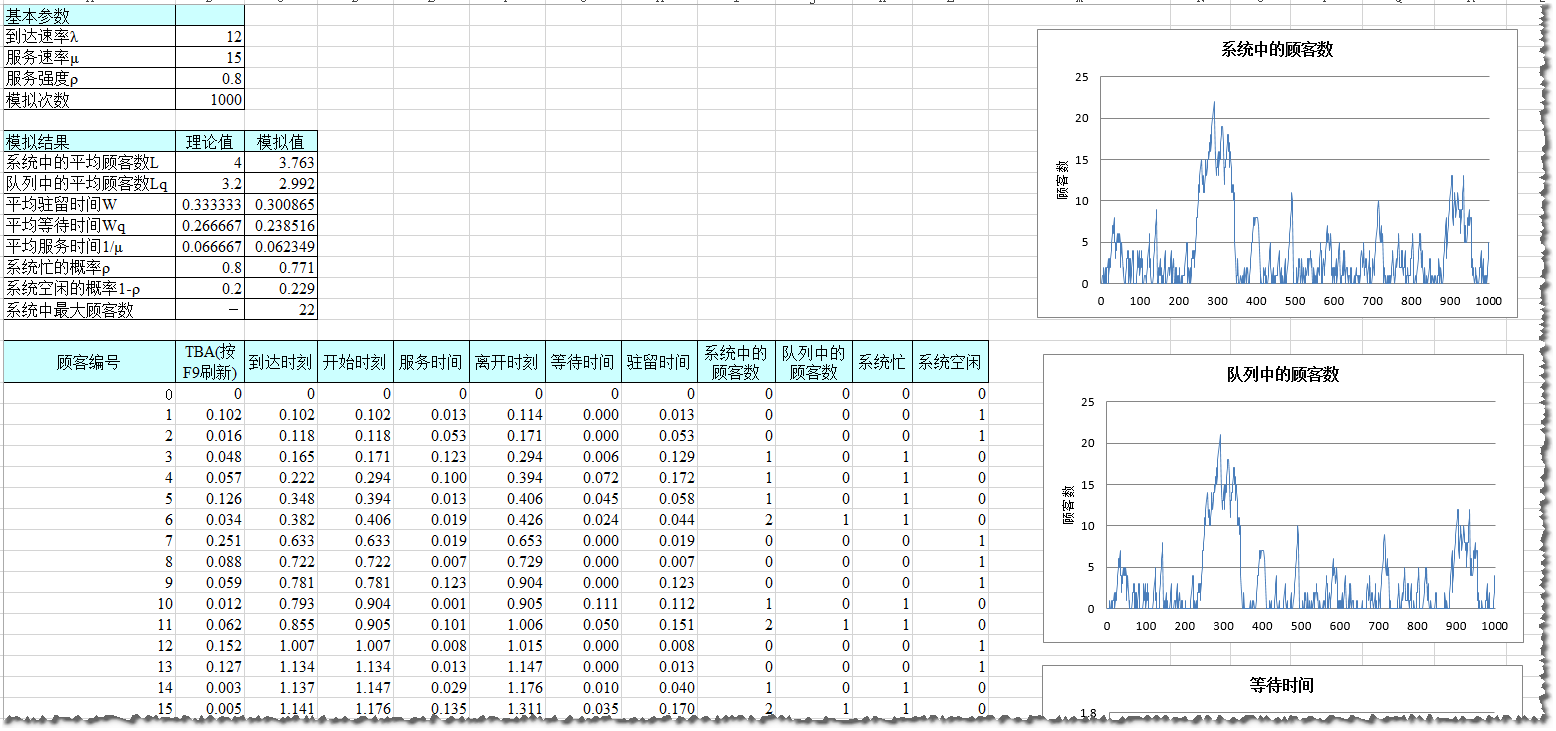Select departure time 0.729 for customer 8

(x=507, y=562)
